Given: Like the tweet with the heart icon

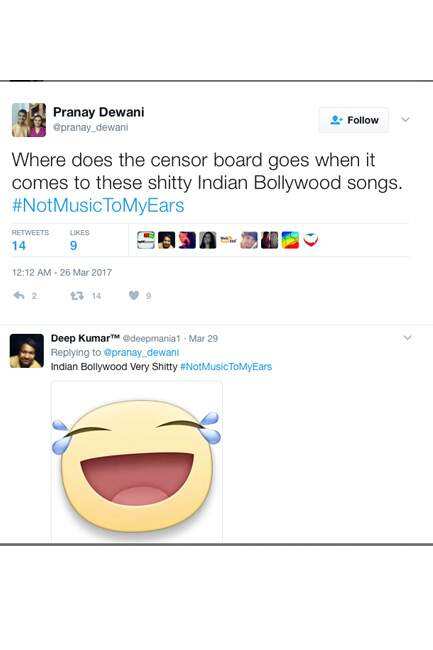Looking at the screenshot, I should point(133,295).
